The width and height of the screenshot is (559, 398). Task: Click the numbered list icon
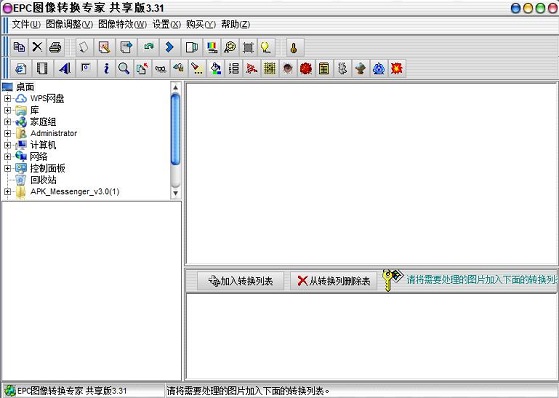(x=234, y=68)
